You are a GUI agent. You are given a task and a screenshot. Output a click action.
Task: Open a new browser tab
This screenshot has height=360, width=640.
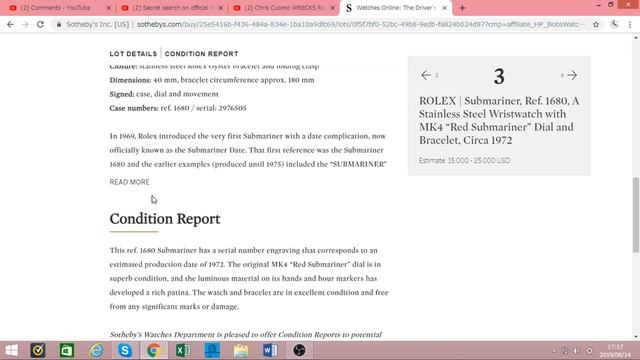(x=462, y=8)
